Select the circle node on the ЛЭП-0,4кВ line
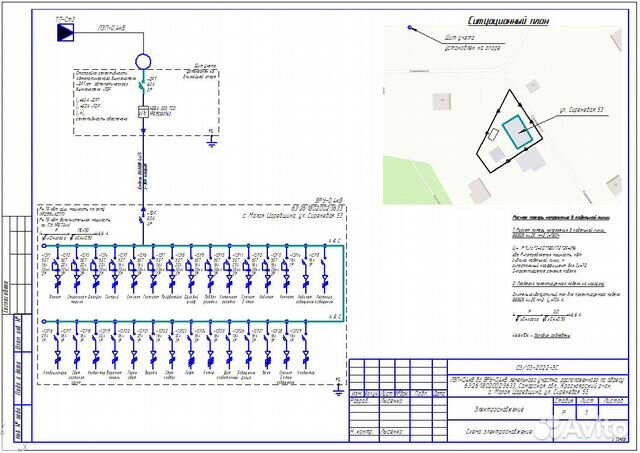Viewport: 640px width, 453px height. (143, 61)
